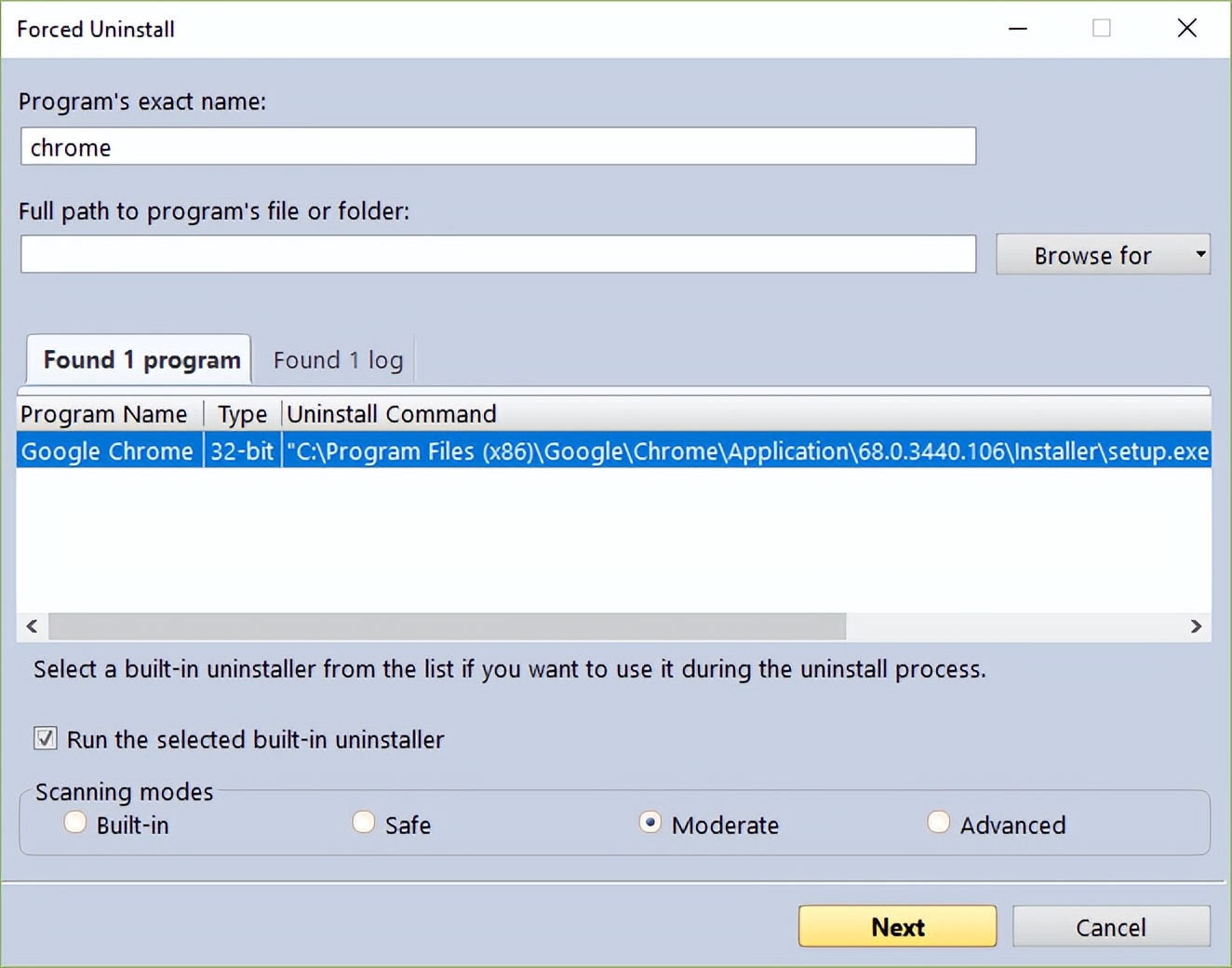1232x968 pixels.
Task: Click the full path to program field
Action: coord(498,254)
